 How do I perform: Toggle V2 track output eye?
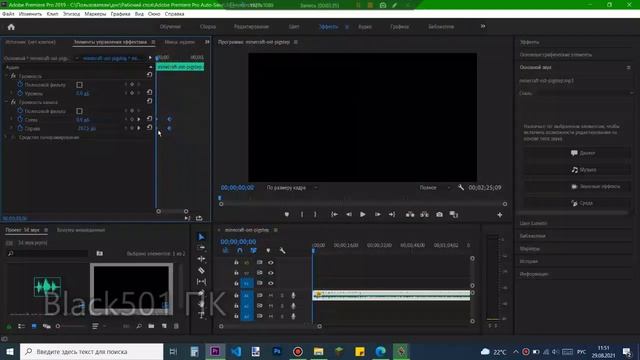pos(271,273)
